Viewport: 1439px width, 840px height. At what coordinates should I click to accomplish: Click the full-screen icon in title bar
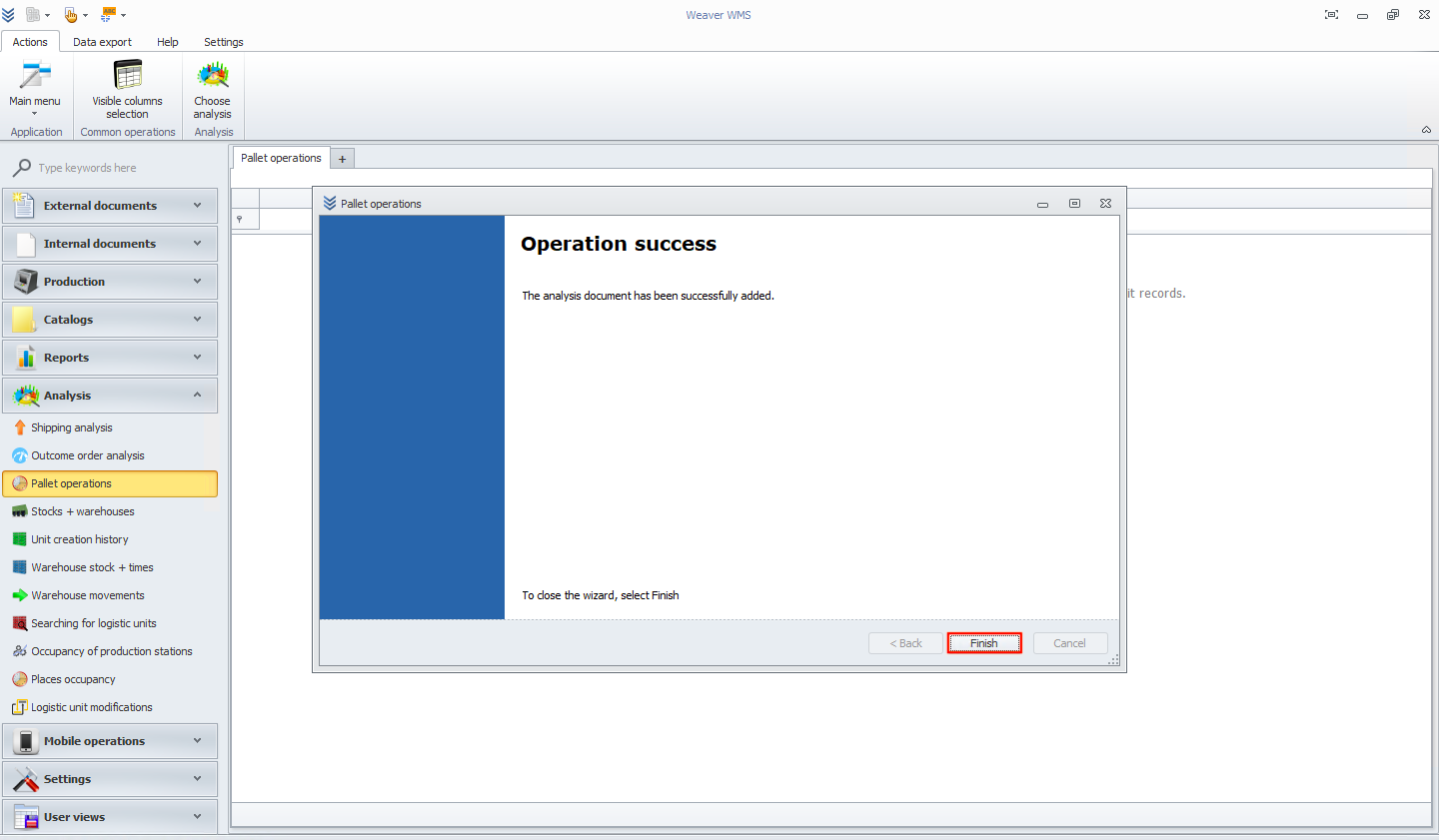point(1331,15)
